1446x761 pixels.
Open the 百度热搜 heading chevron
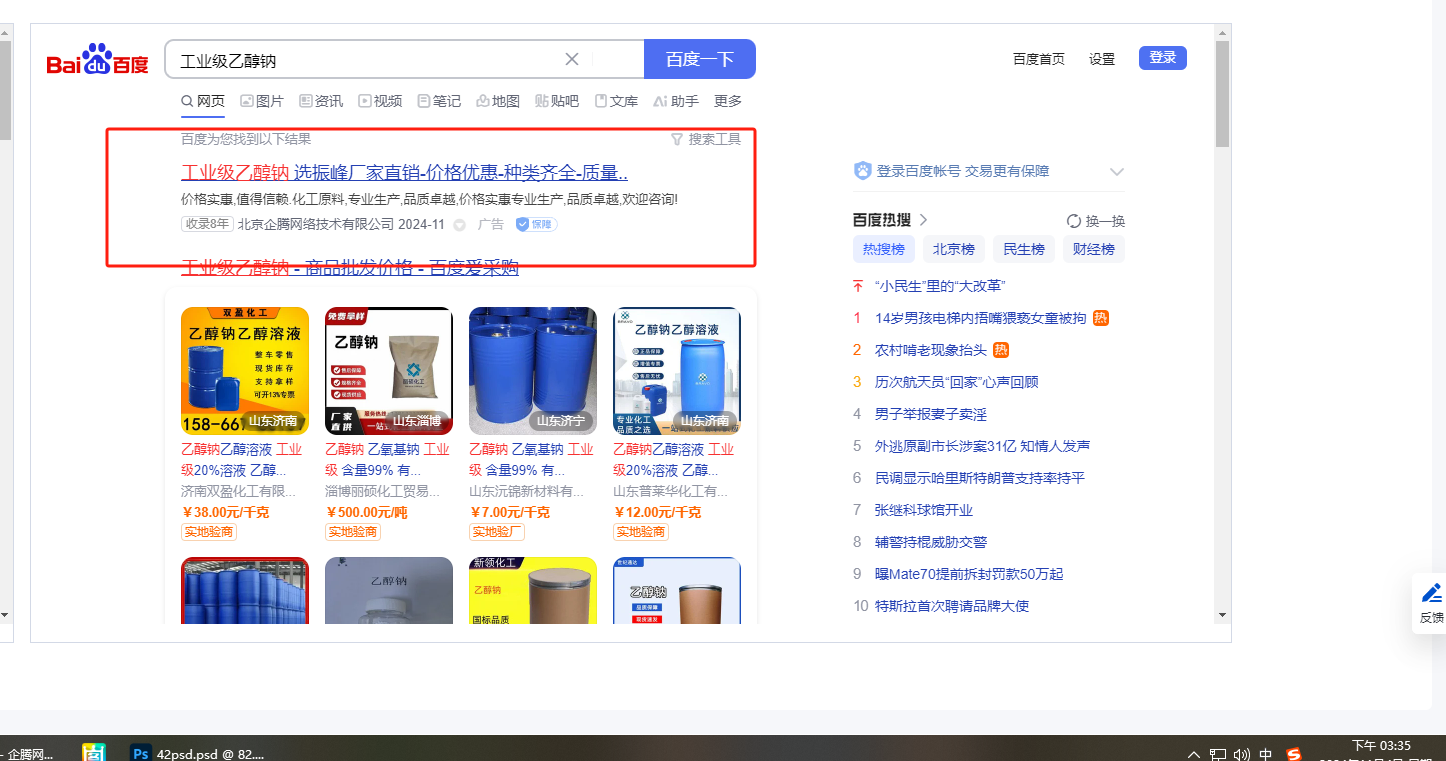coord(923,220)
